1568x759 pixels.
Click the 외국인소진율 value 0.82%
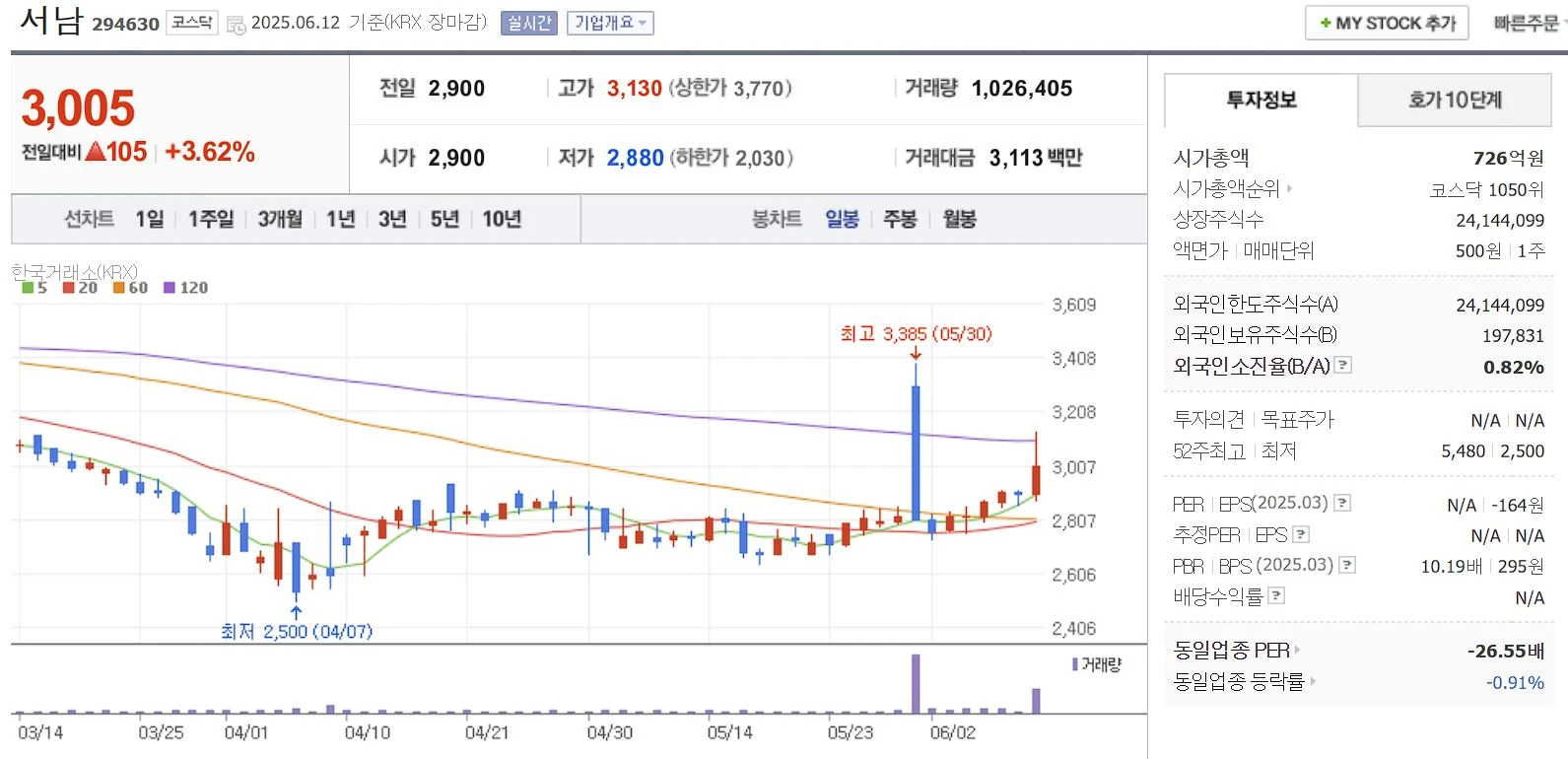1514,367
